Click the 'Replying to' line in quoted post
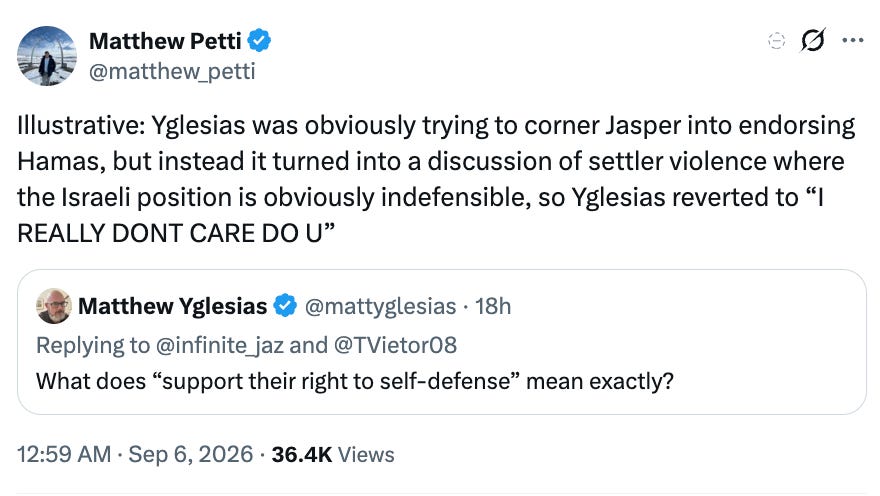880x496 pixels. pyautogui.click(x=246, y=345)
